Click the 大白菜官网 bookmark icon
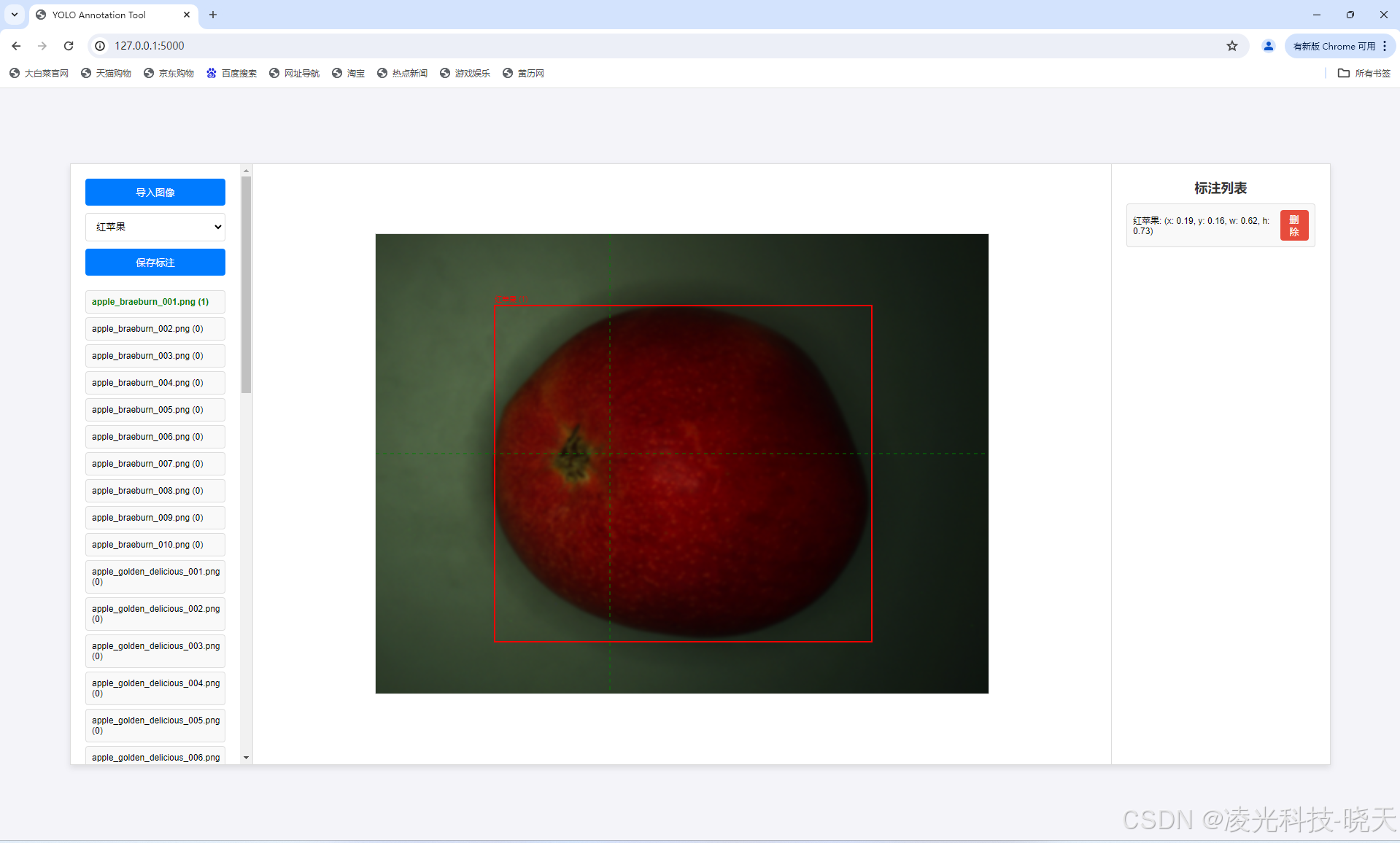 13,73
